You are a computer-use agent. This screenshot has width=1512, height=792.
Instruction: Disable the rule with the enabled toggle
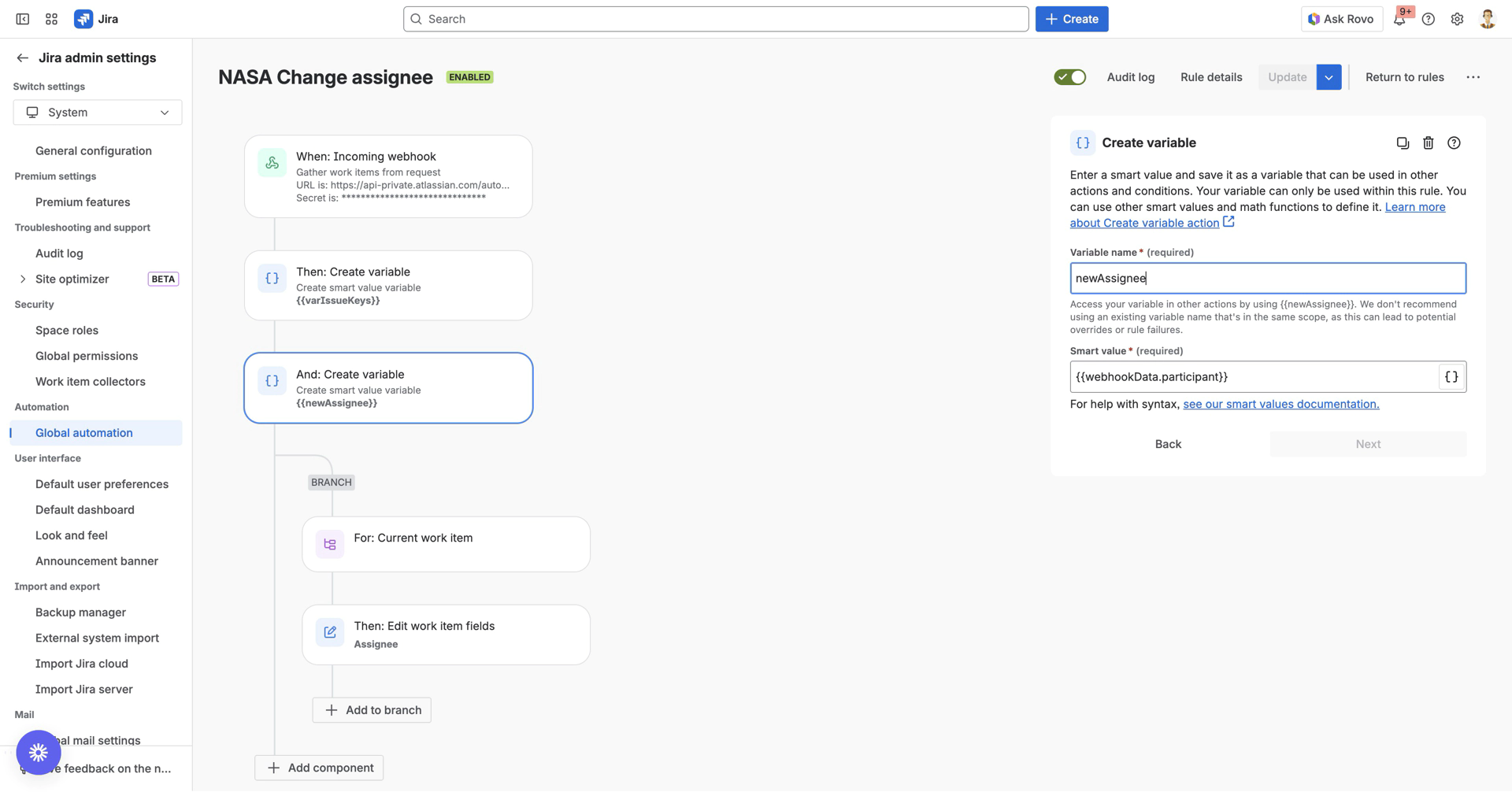1069,76
